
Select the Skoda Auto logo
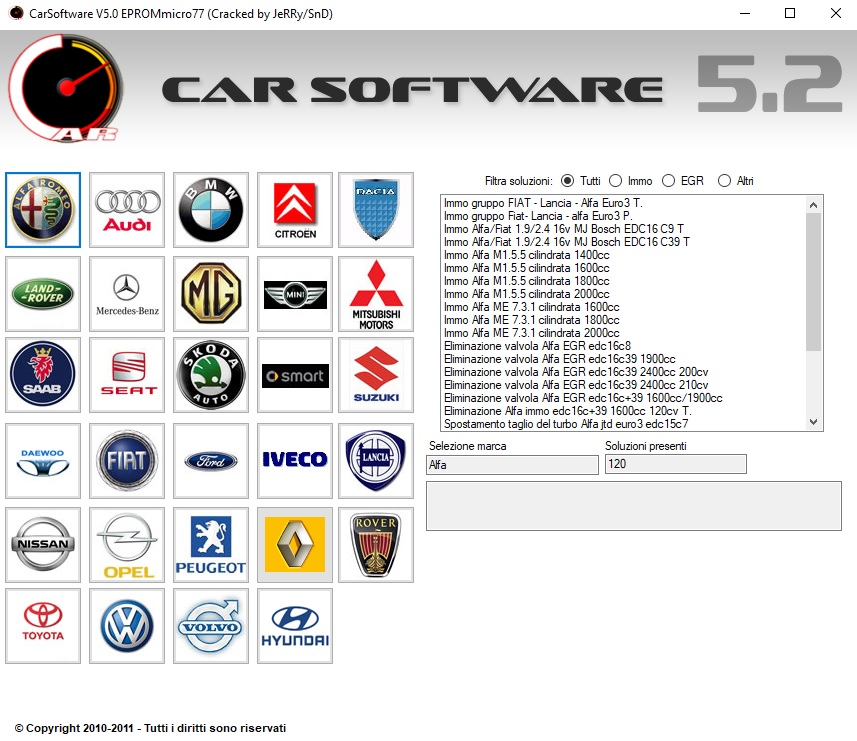pos(211,375)
